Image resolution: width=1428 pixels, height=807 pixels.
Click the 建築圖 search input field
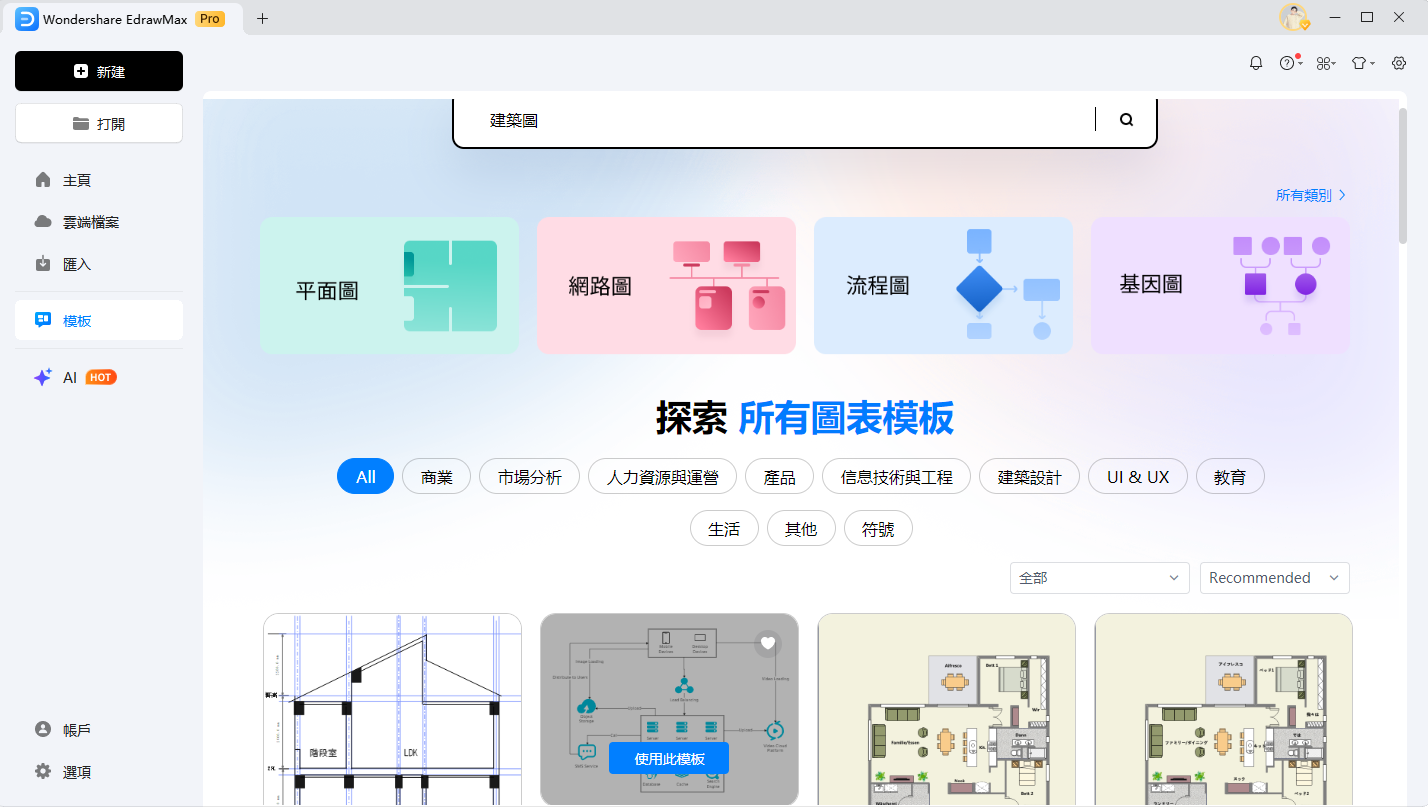pos(700,119)
